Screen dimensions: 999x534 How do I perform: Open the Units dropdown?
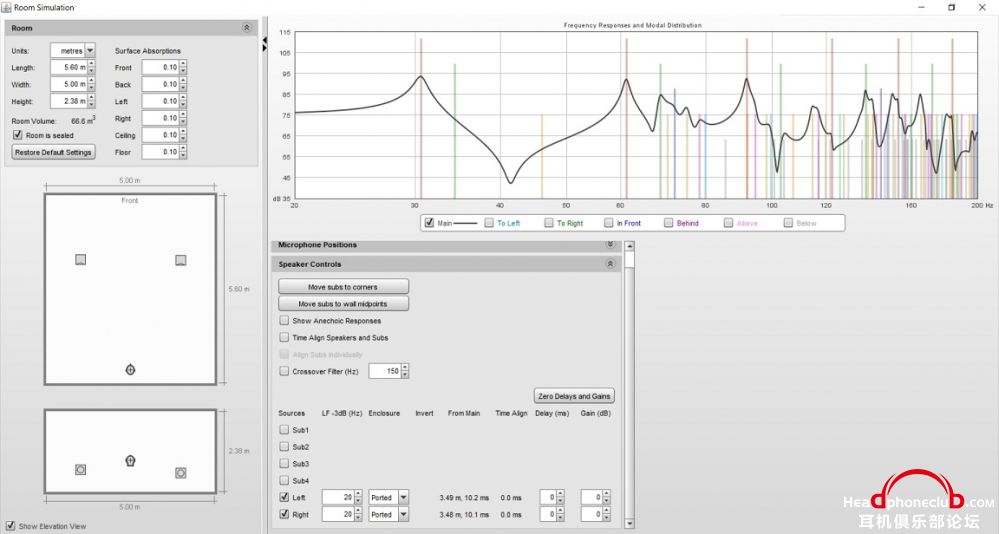[90, 50]
